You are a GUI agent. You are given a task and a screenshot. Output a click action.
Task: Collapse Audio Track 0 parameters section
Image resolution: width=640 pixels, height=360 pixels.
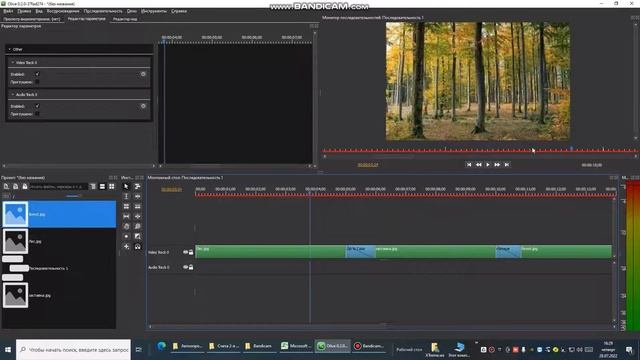pos(13,94)
